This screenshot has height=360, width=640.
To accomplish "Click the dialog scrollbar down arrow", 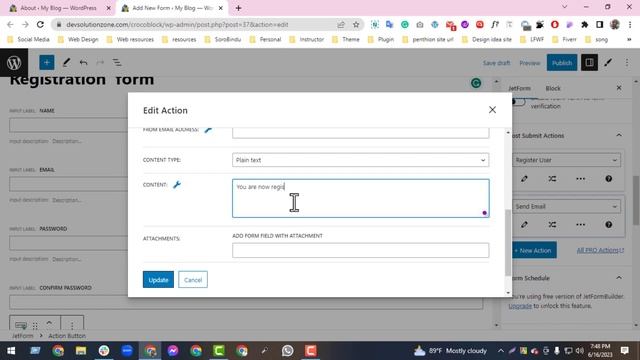I will (508, 292).
